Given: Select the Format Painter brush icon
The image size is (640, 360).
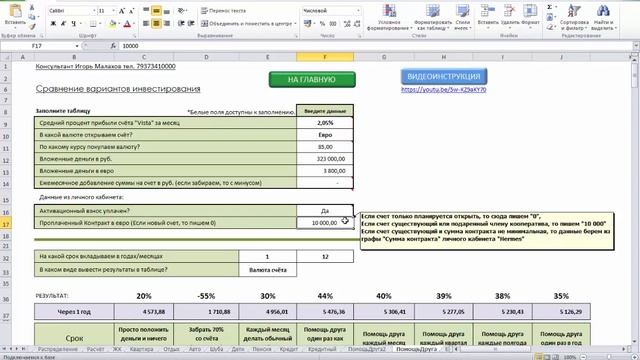Looking at the screenshot, I should (x=32, y=27).
